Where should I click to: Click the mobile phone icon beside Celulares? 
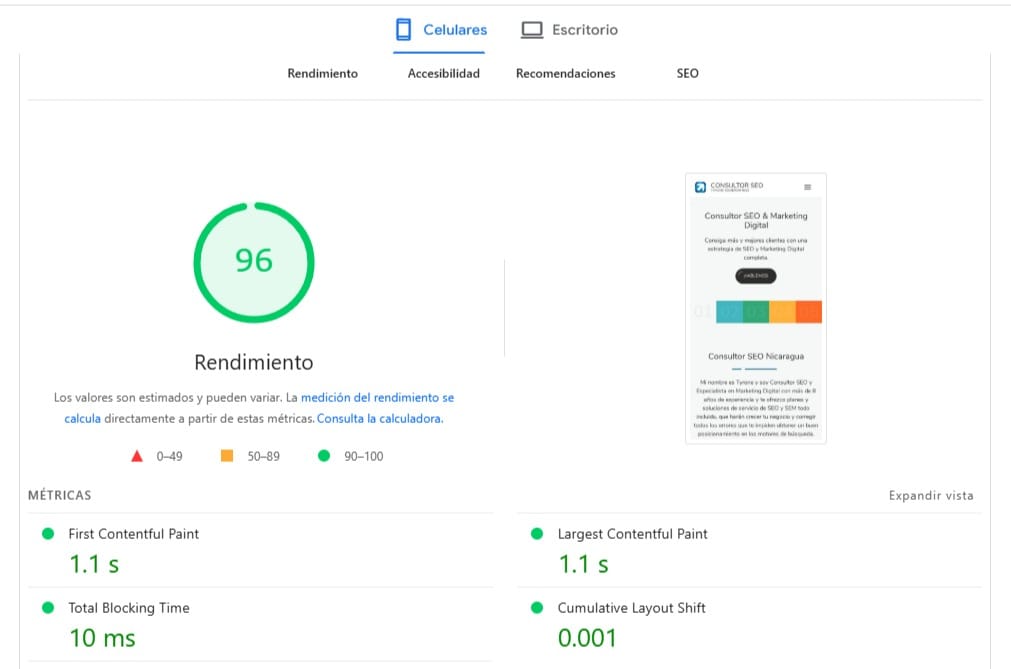(404, 30)
